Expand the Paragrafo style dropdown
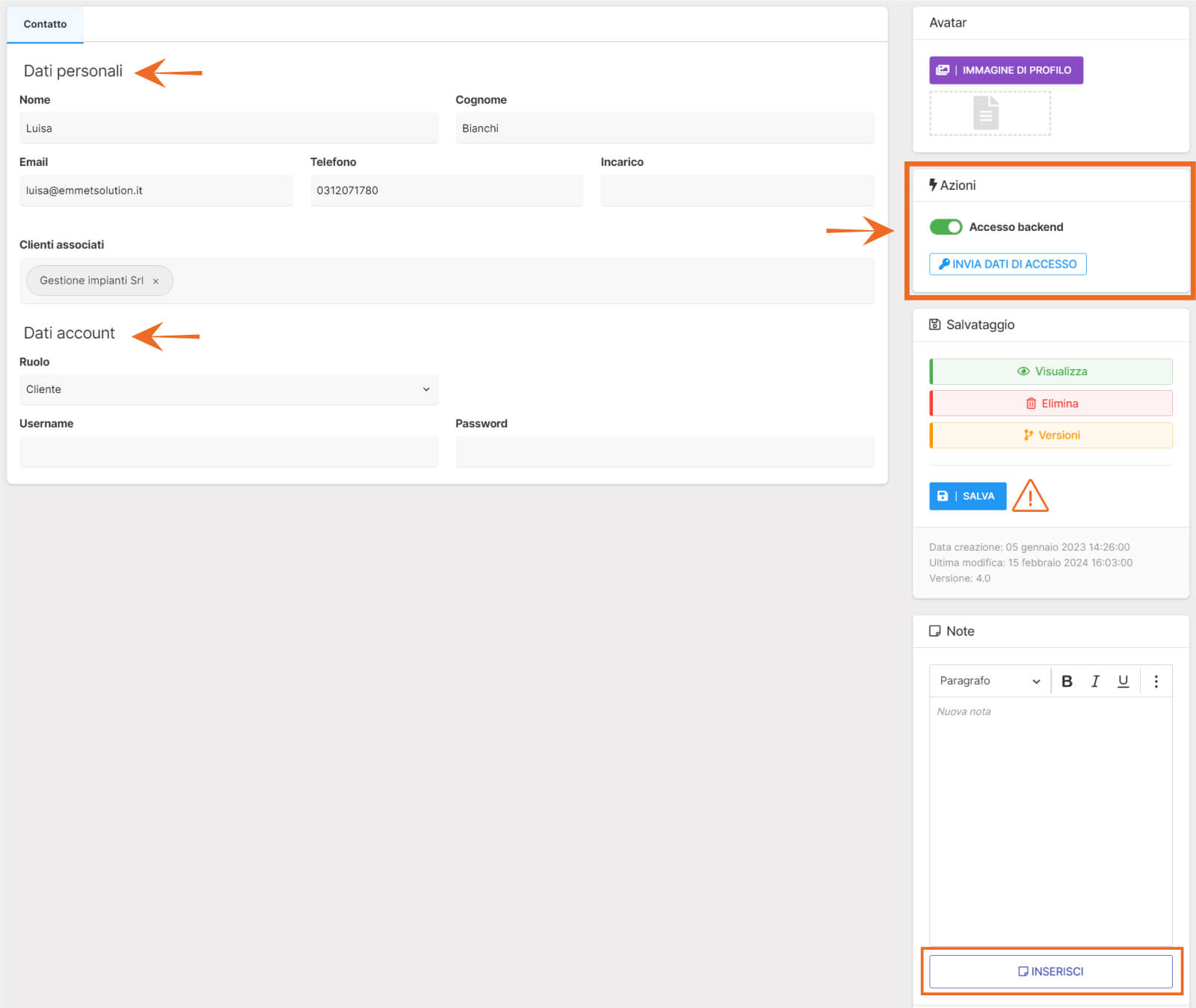 point(989,681)
